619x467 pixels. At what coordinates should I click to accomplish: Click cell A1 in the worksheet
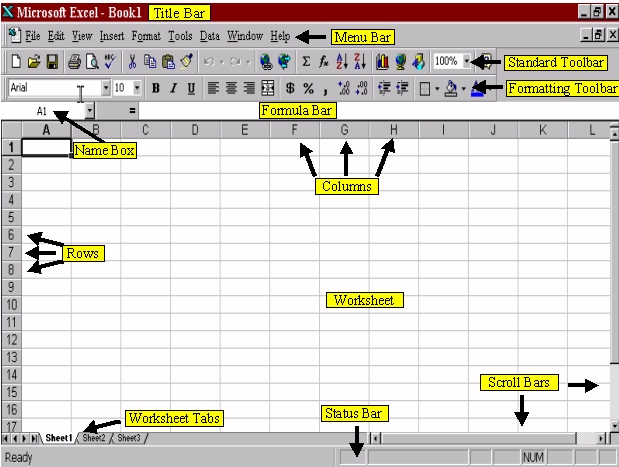[45, 147]
